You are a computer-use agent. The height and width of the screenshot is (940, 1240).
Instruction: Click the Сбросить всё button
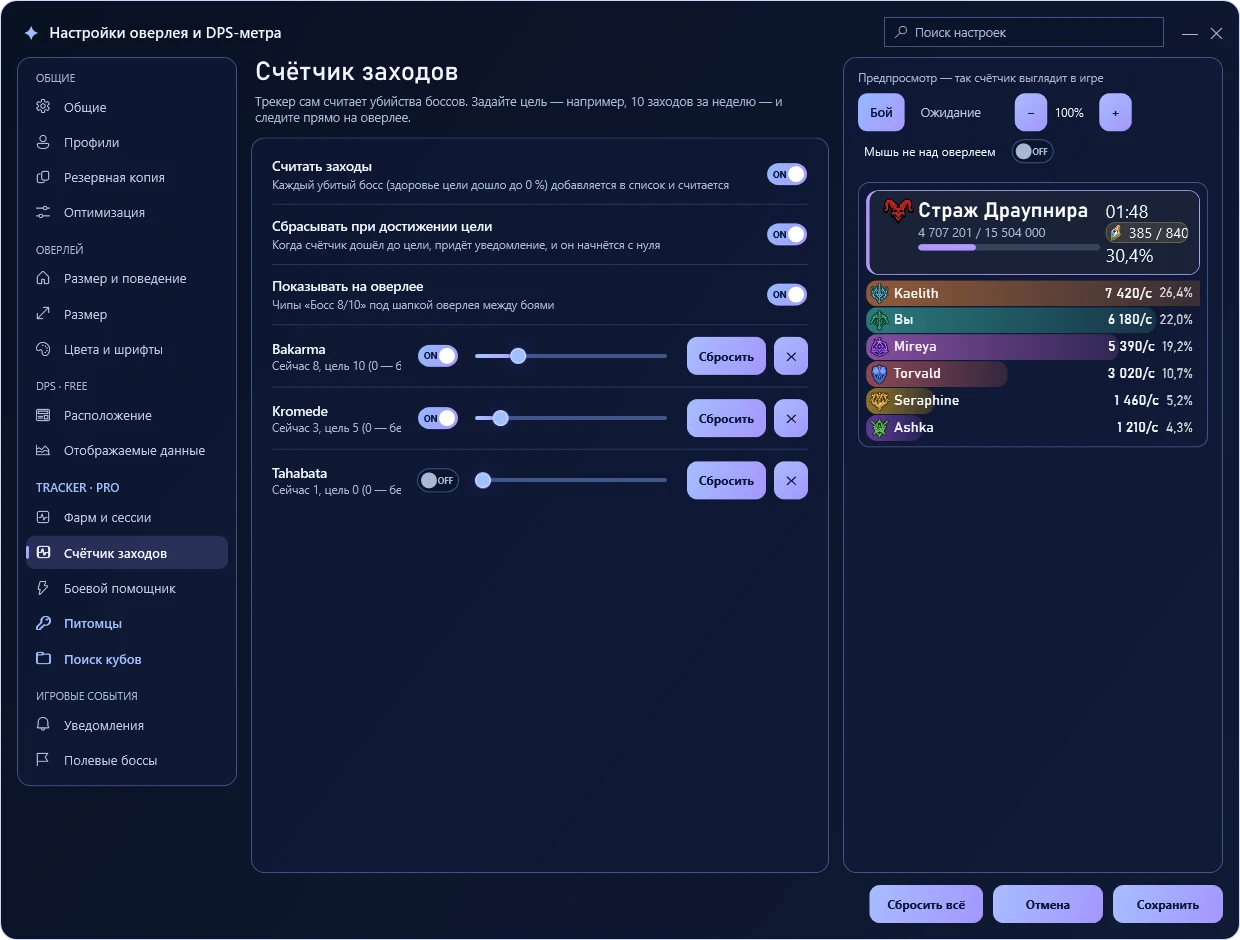point(926,904)
